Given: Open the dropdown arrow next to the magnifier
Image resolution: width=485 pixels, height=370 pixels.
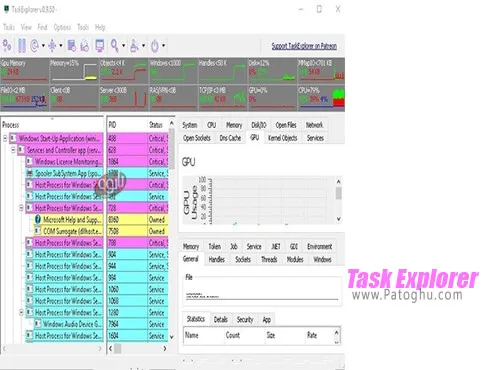Looking at the screenshot, I should pos(124,45).
